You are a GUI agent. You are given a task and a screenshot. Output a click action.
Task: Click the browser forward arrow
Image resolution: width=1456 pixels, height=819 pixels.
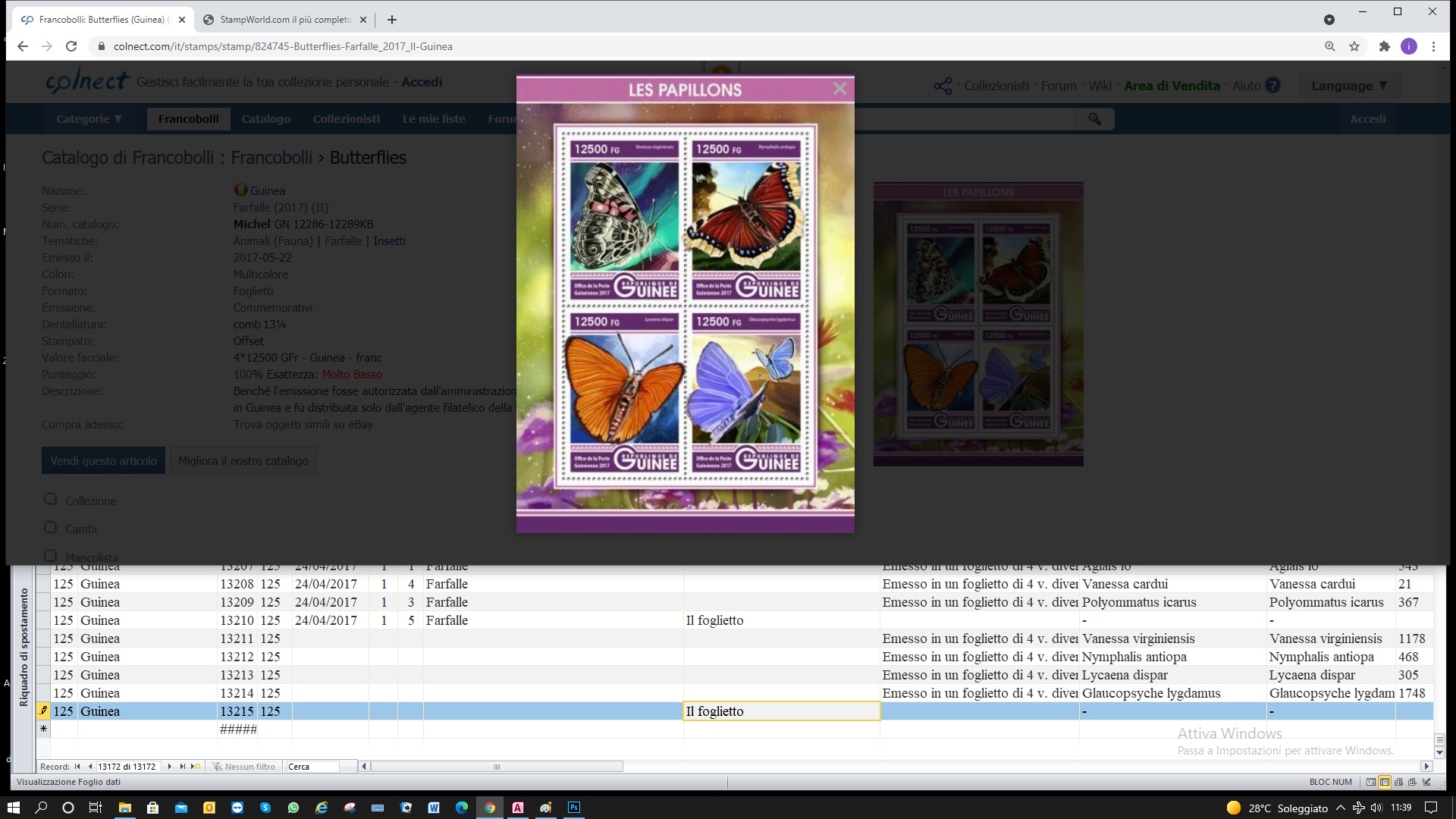tap(47, 46)
